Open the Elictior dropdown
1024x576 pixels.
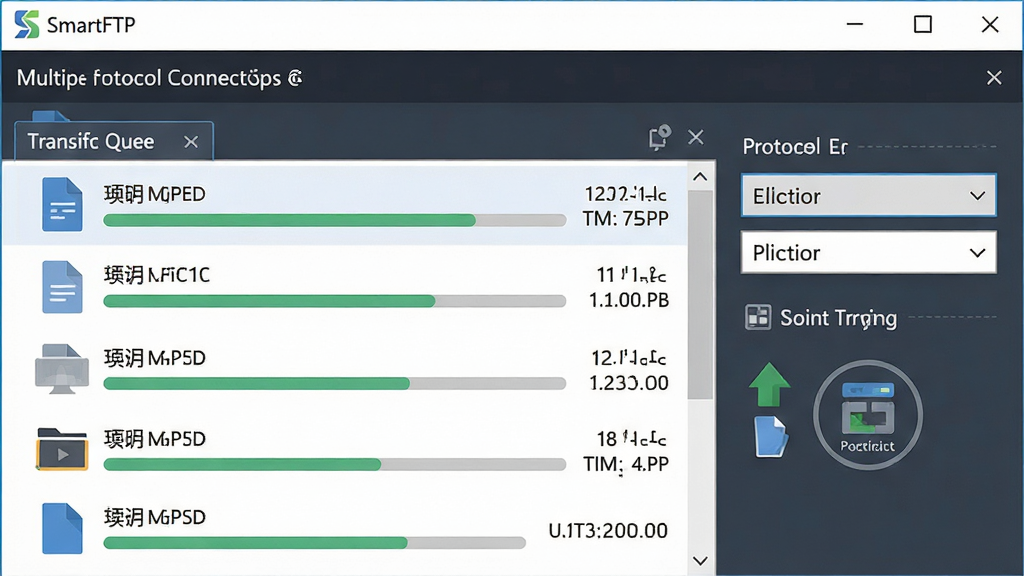point(869,195)
